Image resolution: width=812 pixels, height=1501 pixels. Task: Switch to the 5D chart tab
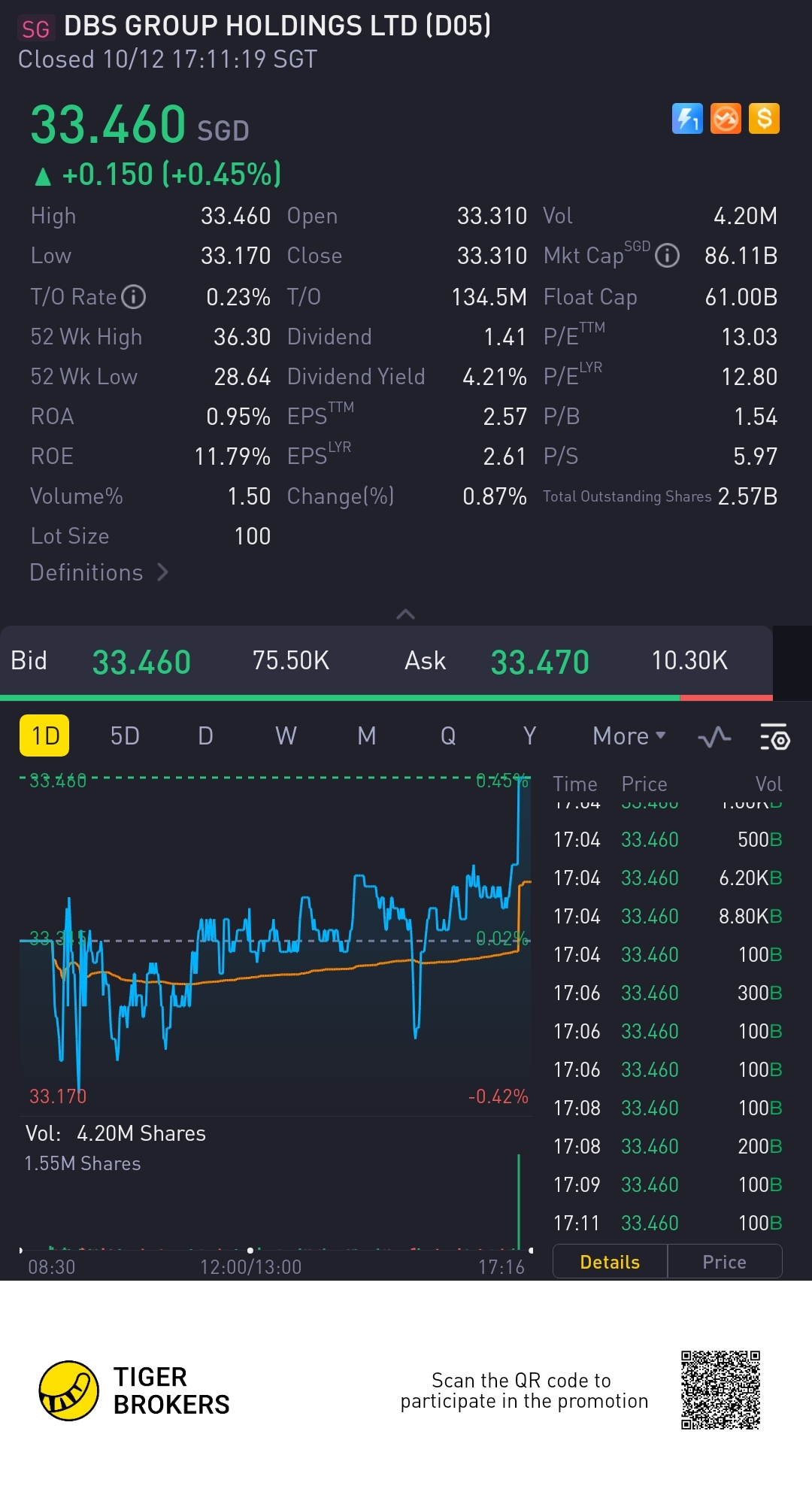125,736
